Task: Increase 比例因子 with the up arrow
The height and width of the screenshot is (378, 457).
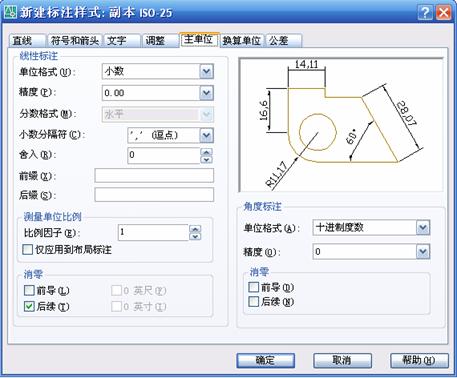Action: pos(195,229)
